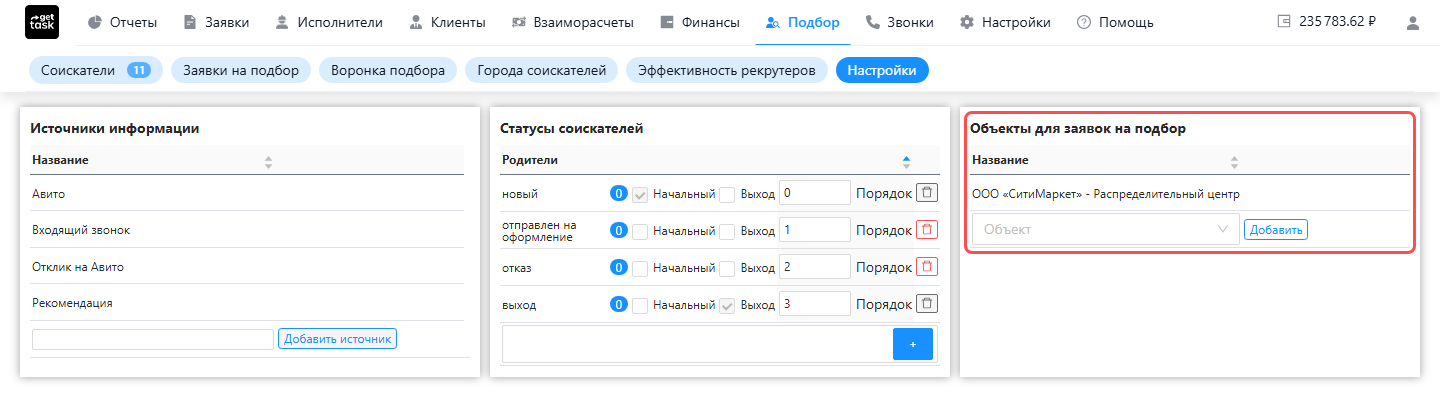Toggle Выход for 'отправлен на оформление'

pyautogui.click(x=727, y=231)
